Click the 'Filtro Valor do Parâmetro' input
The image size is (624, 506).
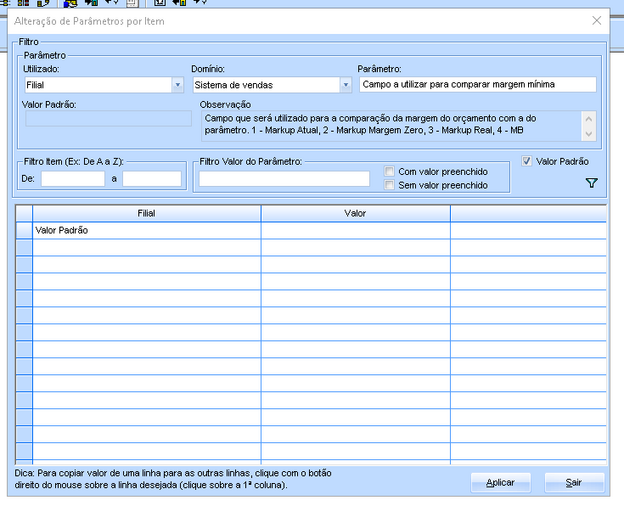click(284, 179)
